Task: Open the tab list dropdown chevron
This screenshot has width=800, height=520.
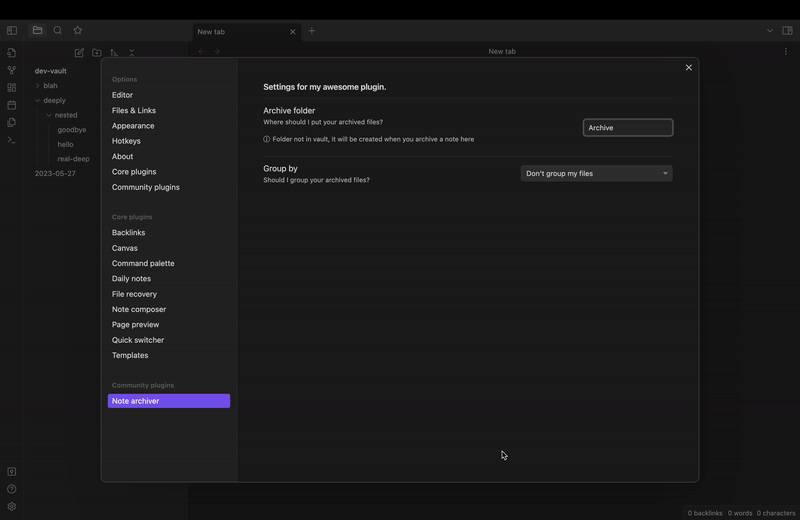Action: pos(769,31)
